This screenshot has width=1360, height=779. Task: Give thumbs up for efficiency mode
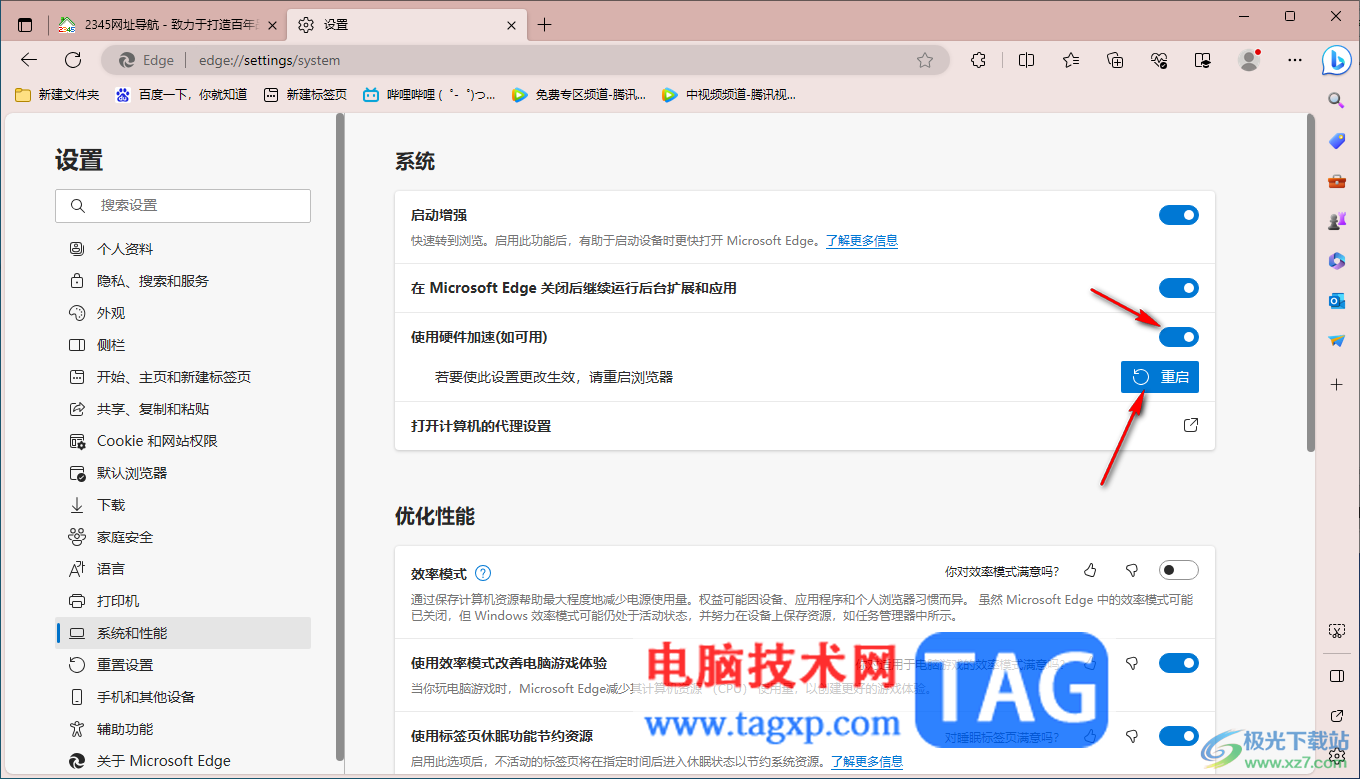1090,570
